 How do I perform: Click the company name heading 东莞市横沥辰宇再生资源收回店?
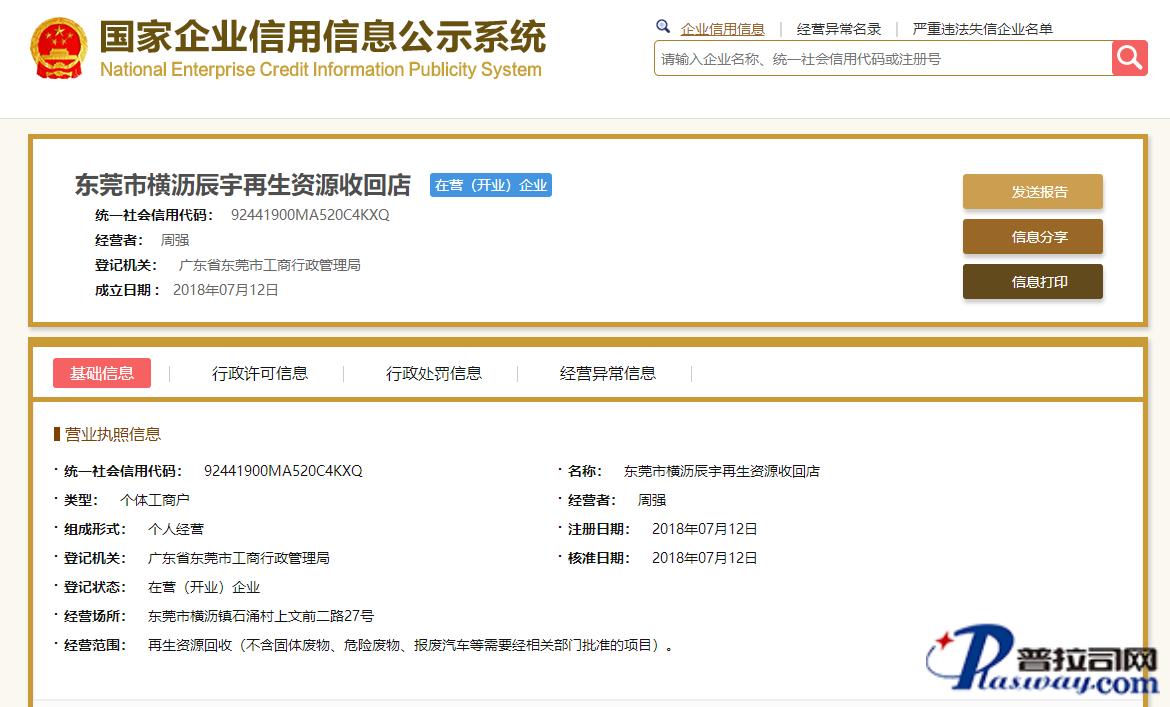[x=243, y=185]
